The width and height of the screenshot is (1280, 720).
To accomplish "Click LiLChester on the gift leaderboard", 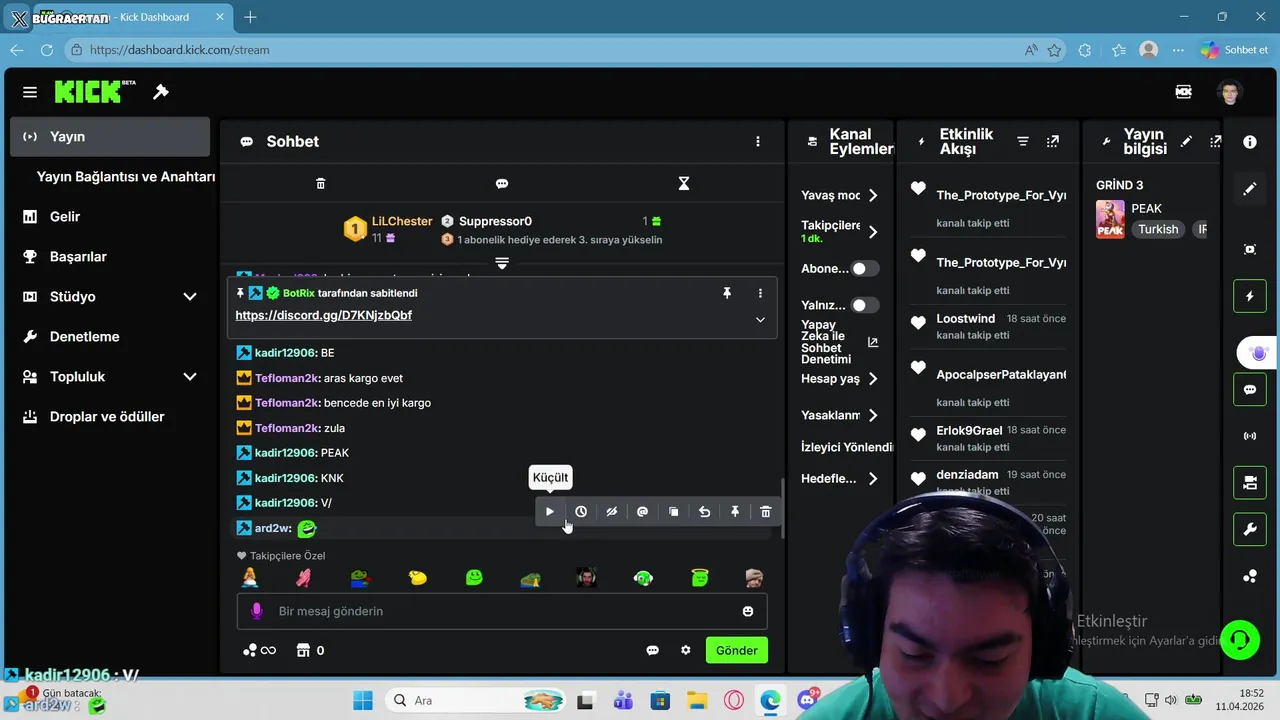I will 402,221.
